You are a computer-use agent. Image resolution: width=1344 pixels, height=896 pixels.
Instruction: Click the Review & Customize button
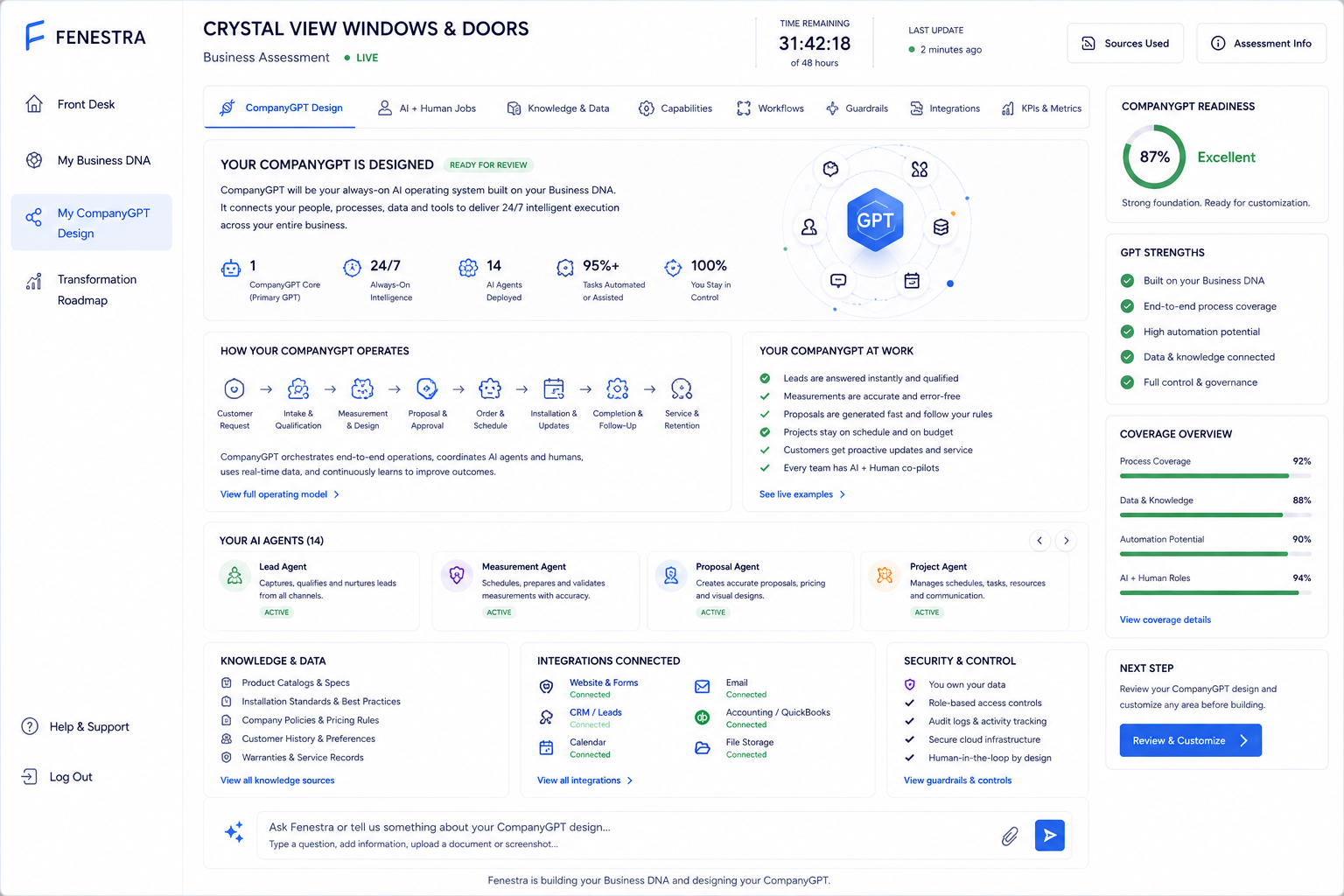[1191, 740]
